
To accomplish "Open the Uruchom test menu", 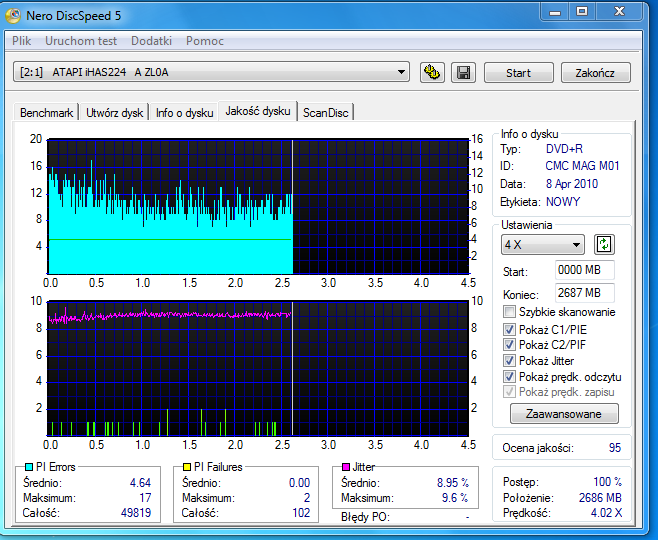I will pos(81,41).
